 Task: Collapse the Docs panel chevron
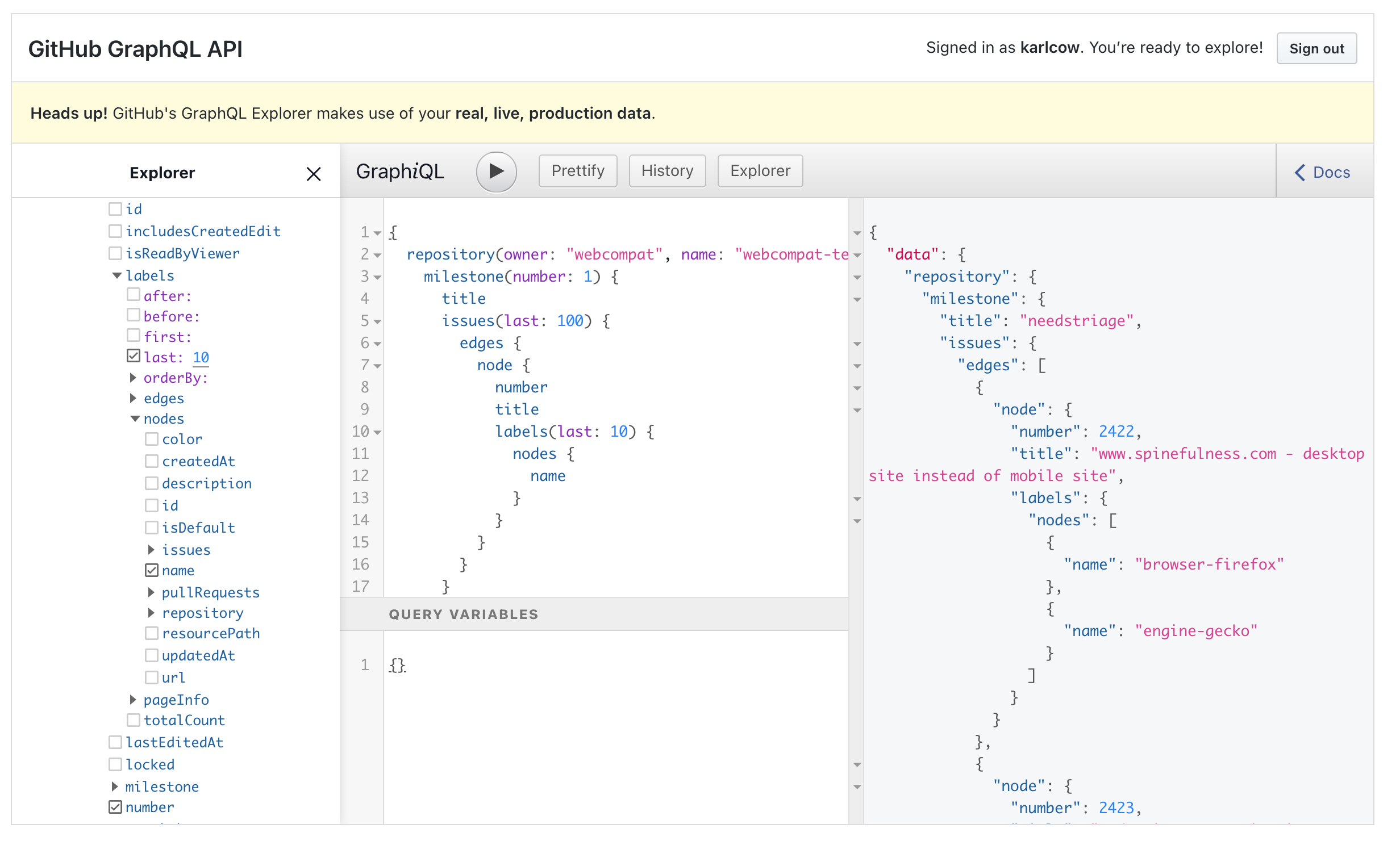[x=1300, y=173]
